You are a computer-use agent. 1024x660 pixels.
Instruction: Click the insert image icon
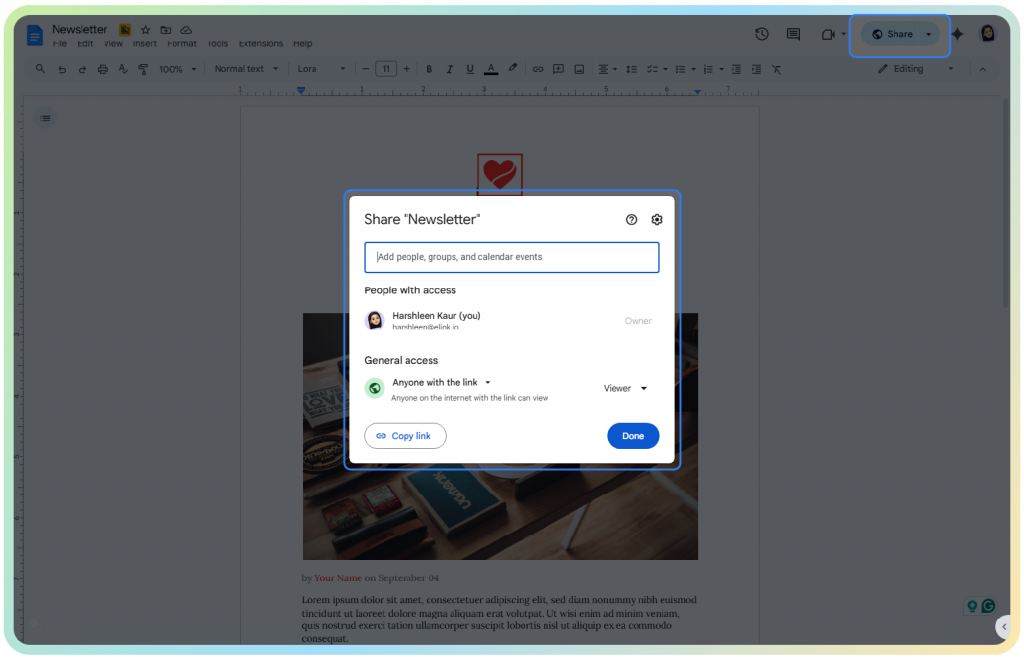(579, 69)
